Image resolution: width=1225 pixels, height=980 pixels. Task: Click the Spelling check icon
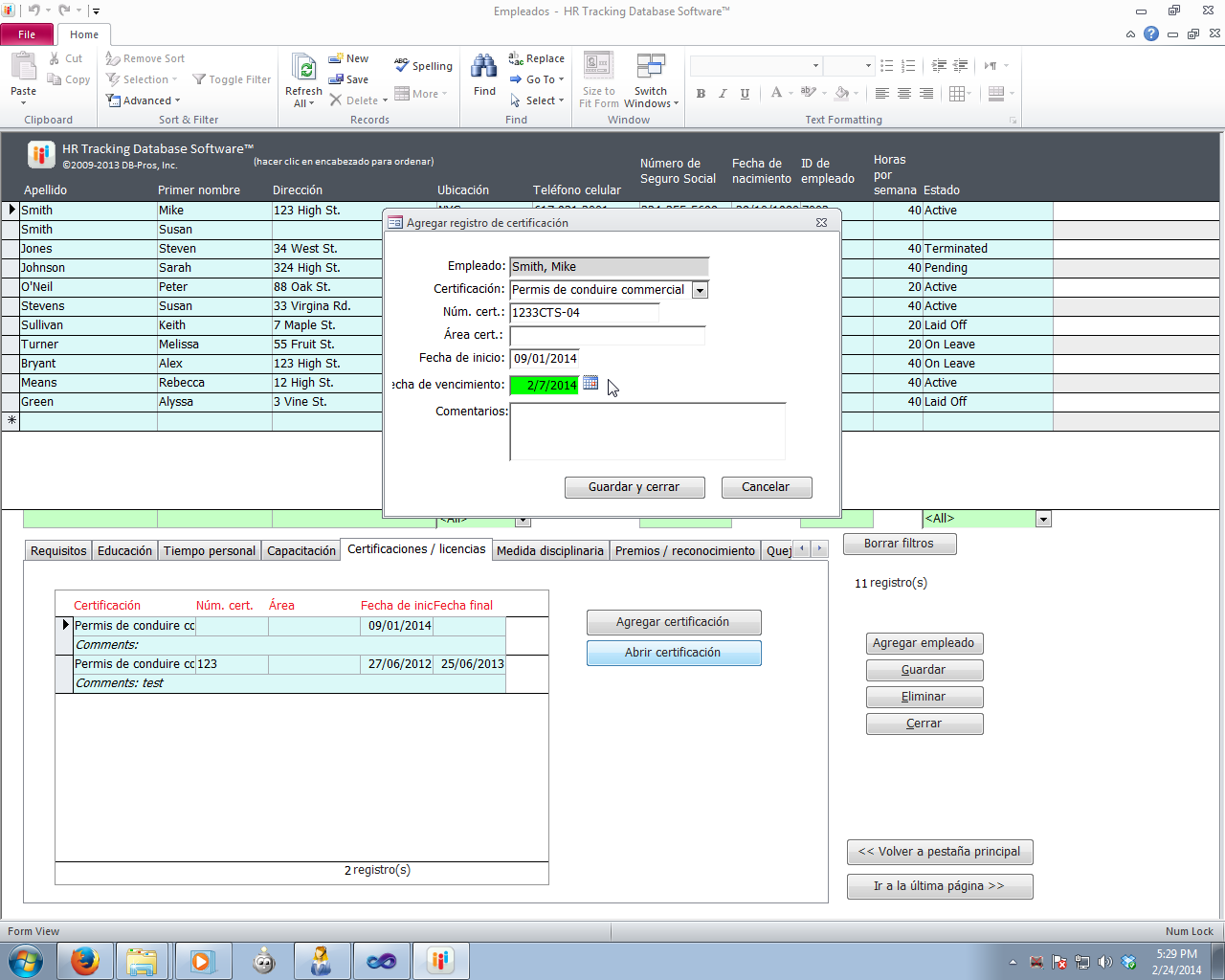402,65
